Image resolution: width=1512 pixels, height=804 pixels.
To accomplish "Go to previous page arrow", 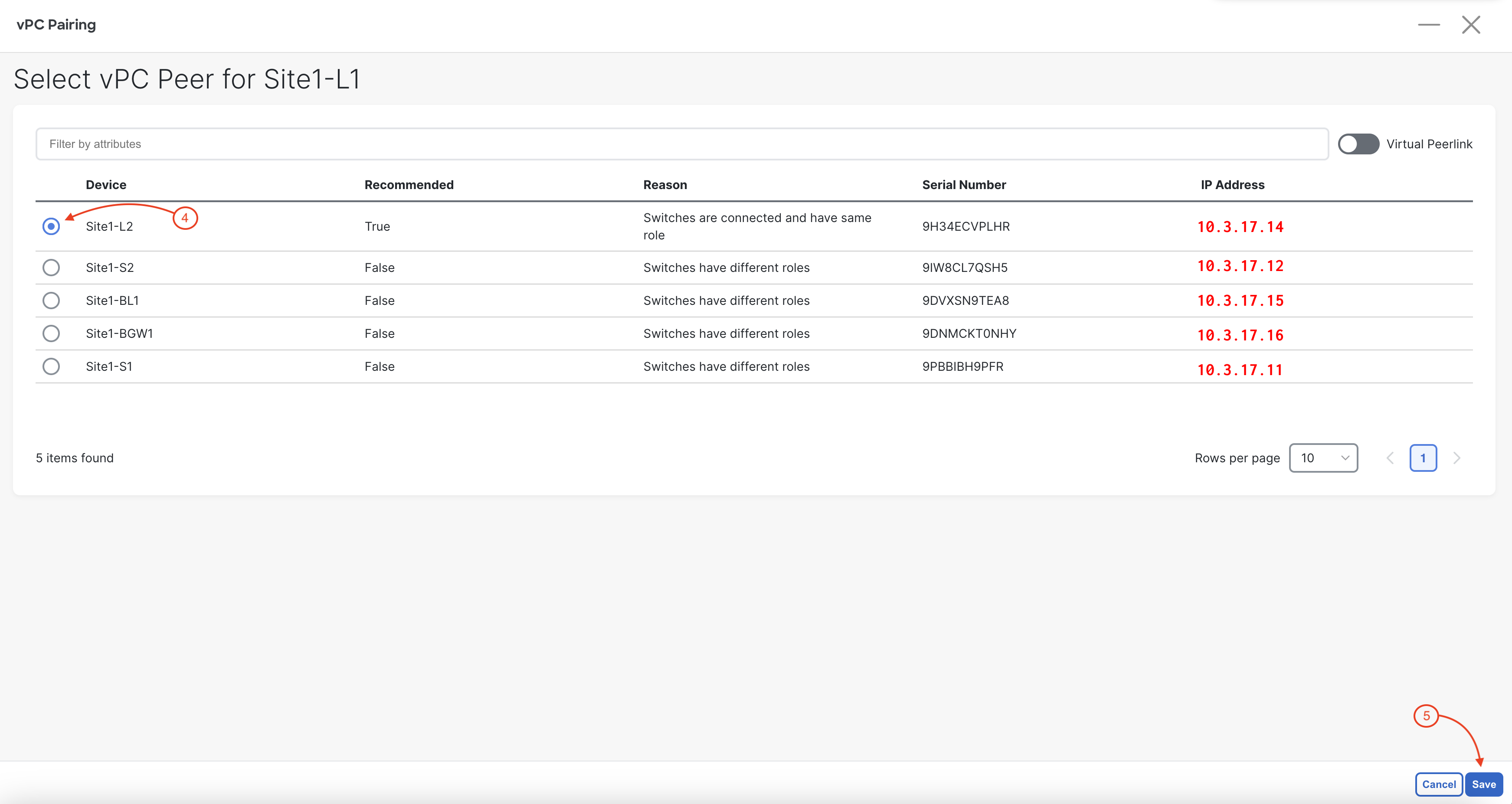I will [1390, 458].
